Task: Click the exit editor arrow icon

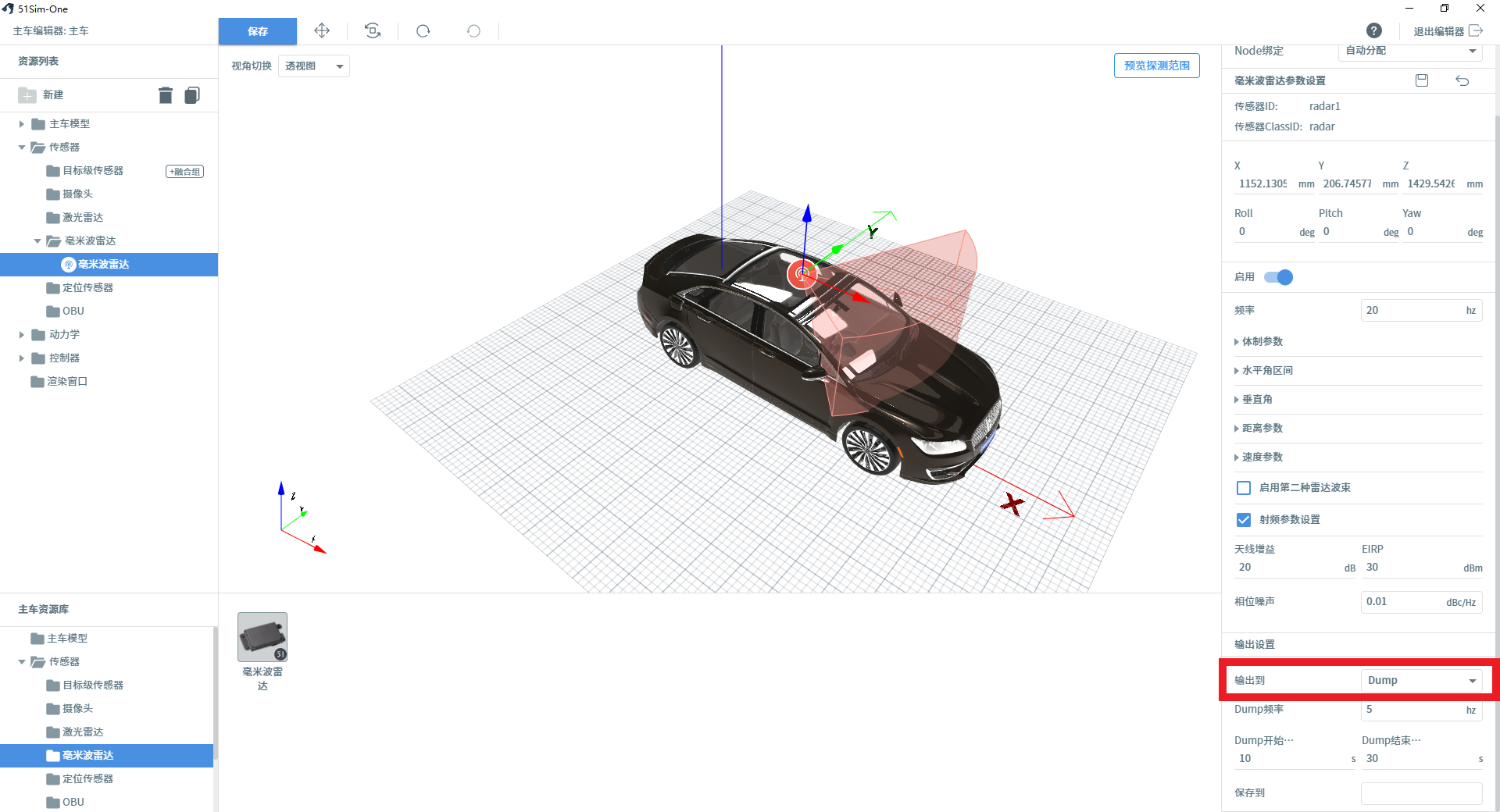Action: point(1476,30)
